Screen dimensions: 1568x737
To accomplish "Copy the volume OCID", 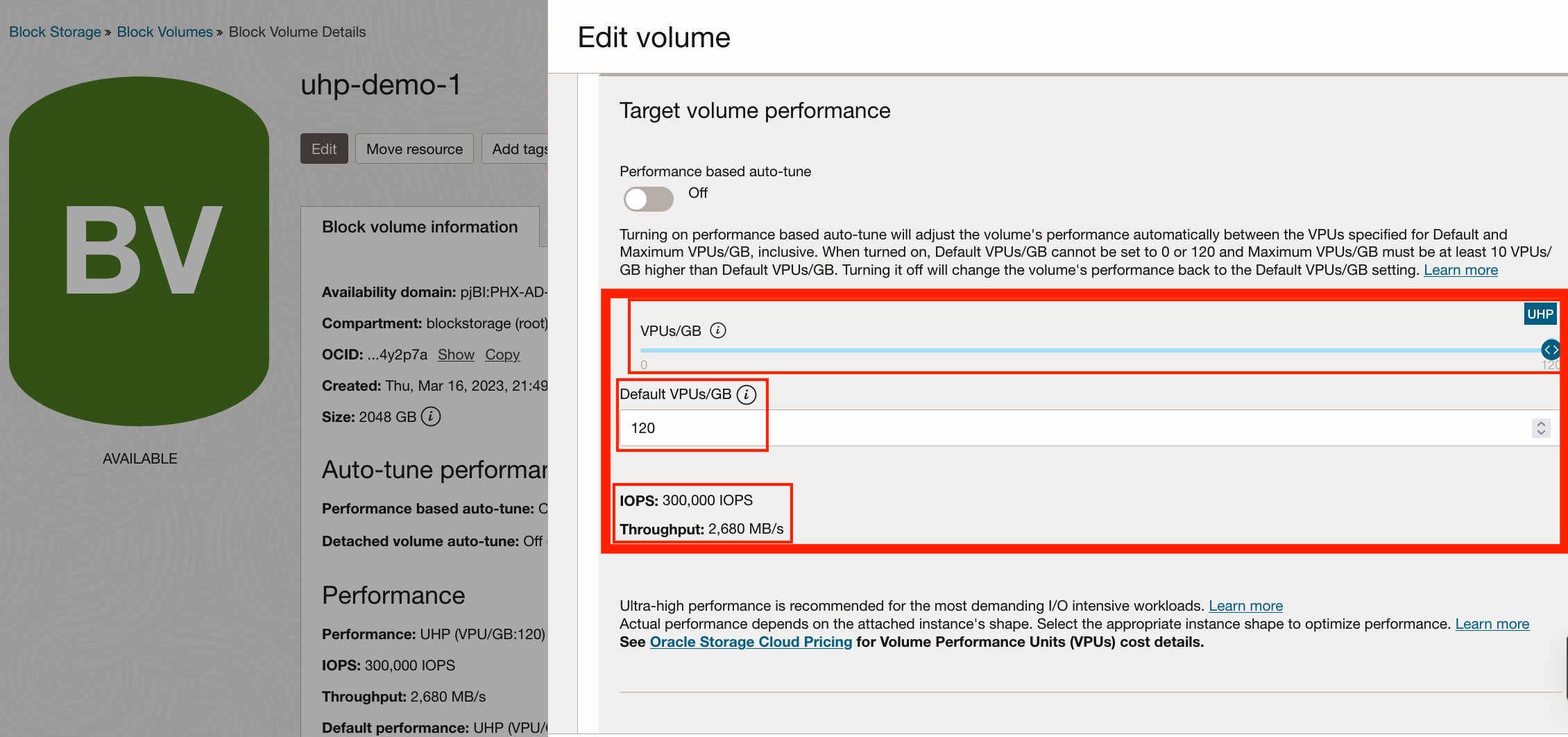I will coord(502,355).
